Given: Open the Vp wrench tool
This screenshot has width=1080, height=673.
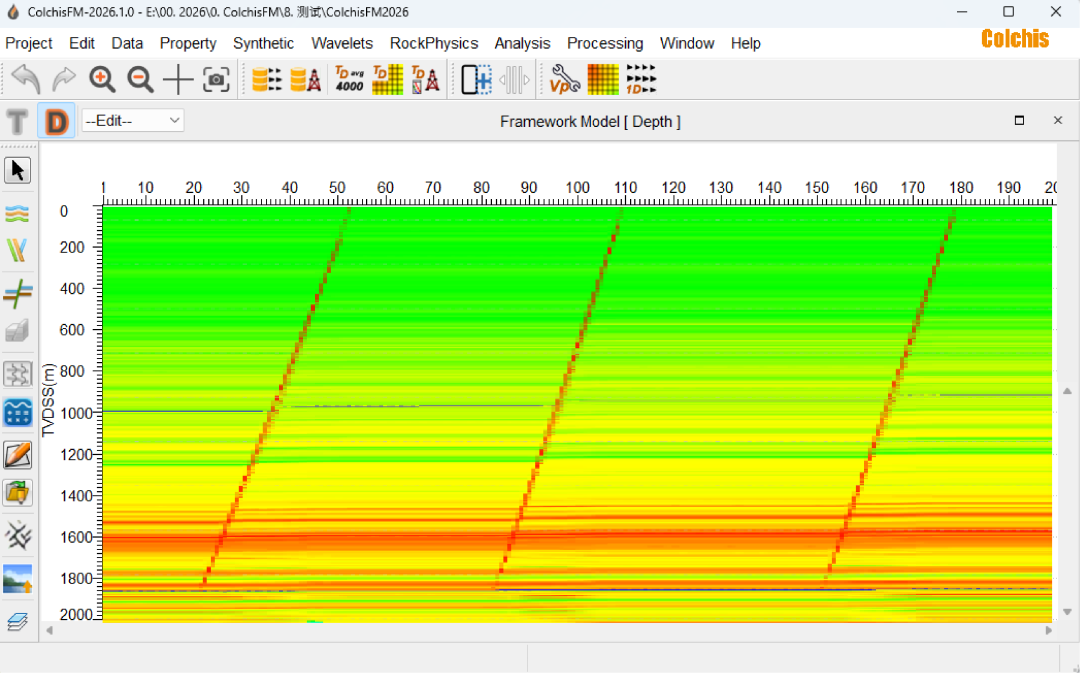Looking at the screenshot, I should pyautogui.click(x=565, y=80).
